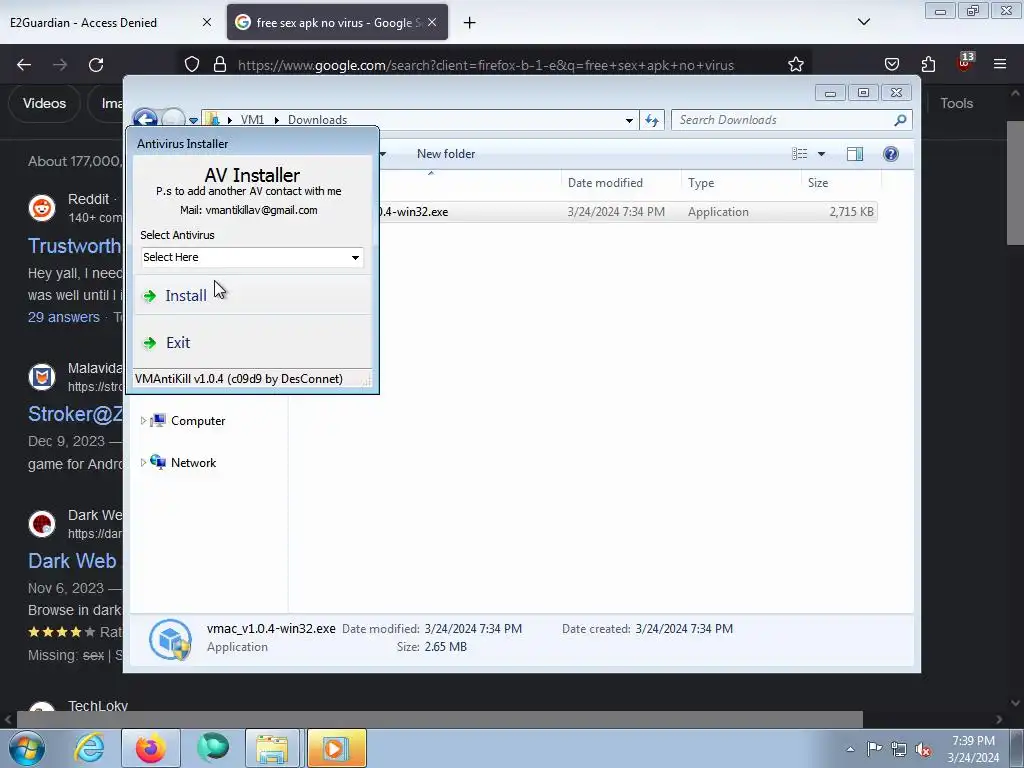Image resolution: width=1024 pixels, height=768 pixels.
Task: Click the search magnifier in Explorer
Action: pyautogui.click(x=901, y=120)
